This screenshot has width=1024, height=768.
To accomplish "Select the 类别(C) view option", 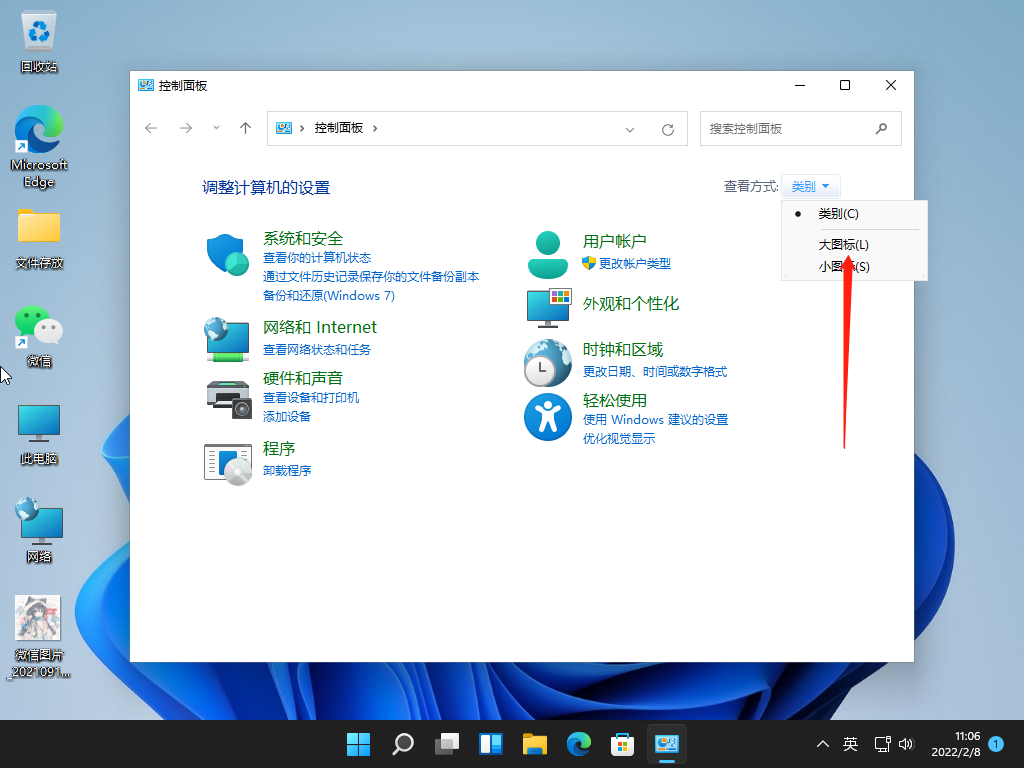I will click(x=838, y=214).
